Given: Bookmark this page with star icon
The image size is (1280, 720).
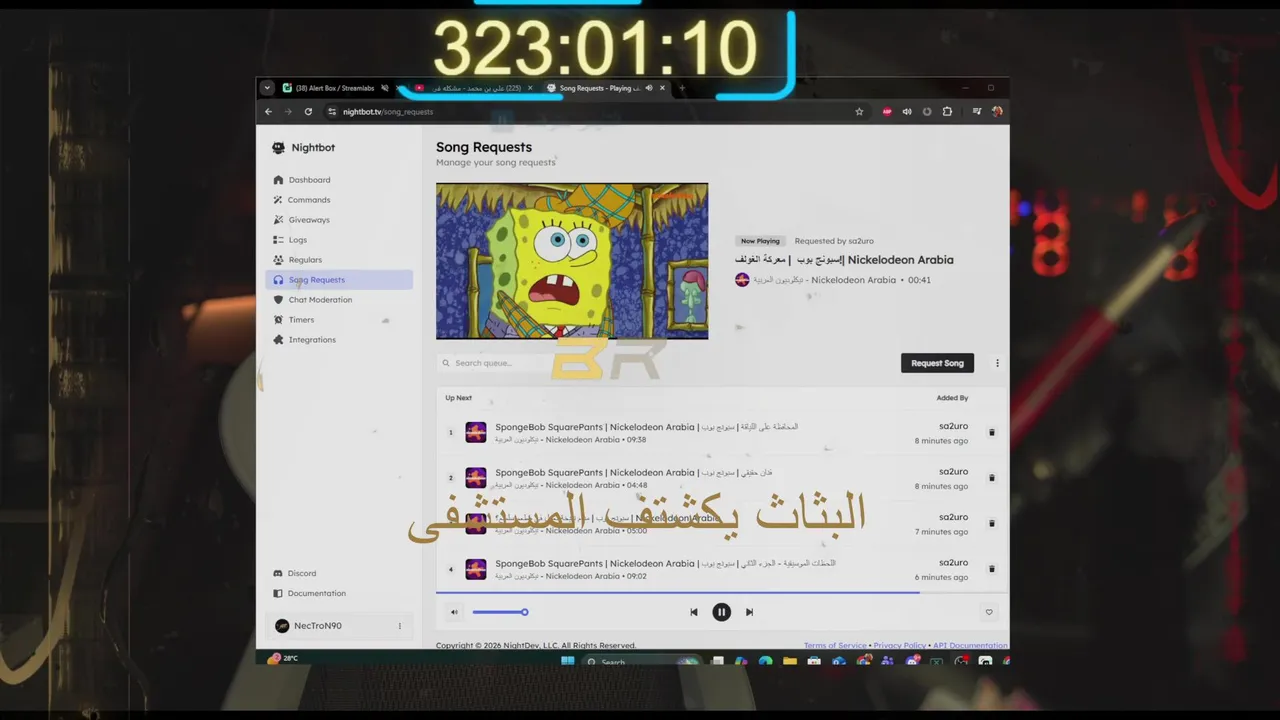Looking at the screenshot, I should (x=859, y=112).
